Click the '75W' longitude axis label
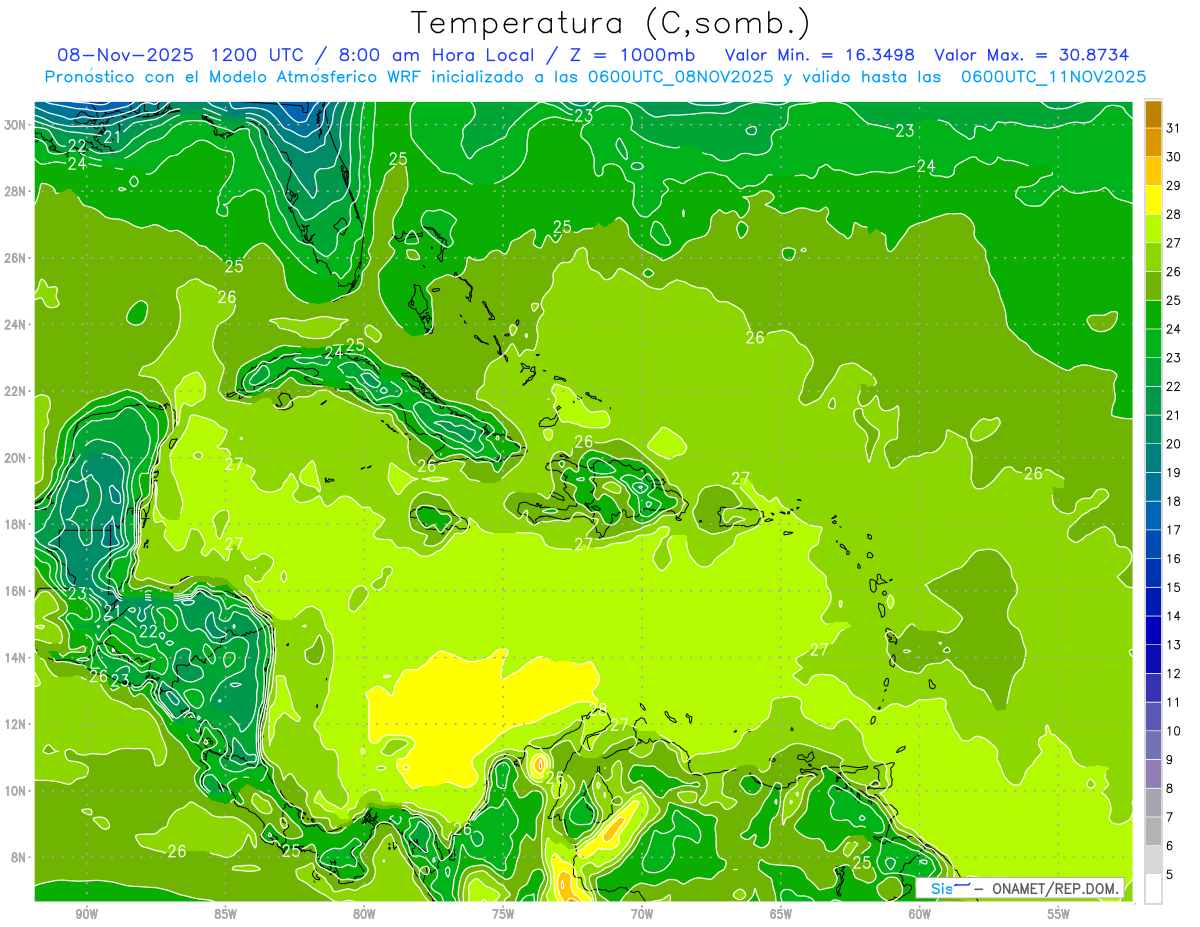1200x927 pixels. coord(503,914)
